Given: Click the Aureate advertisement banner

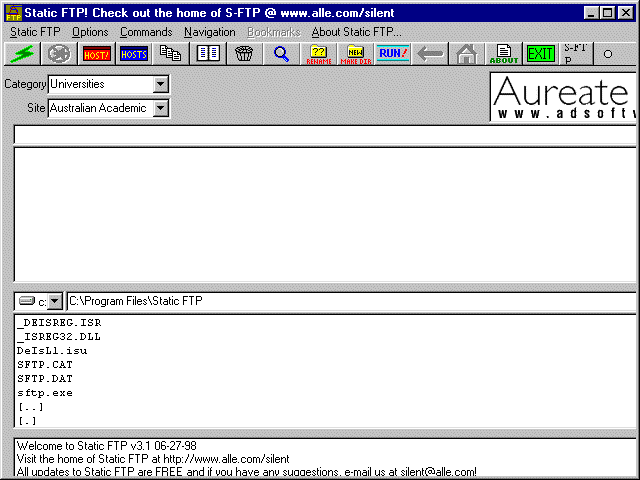Looking at the screenshot, I should (x=564, y=98).
